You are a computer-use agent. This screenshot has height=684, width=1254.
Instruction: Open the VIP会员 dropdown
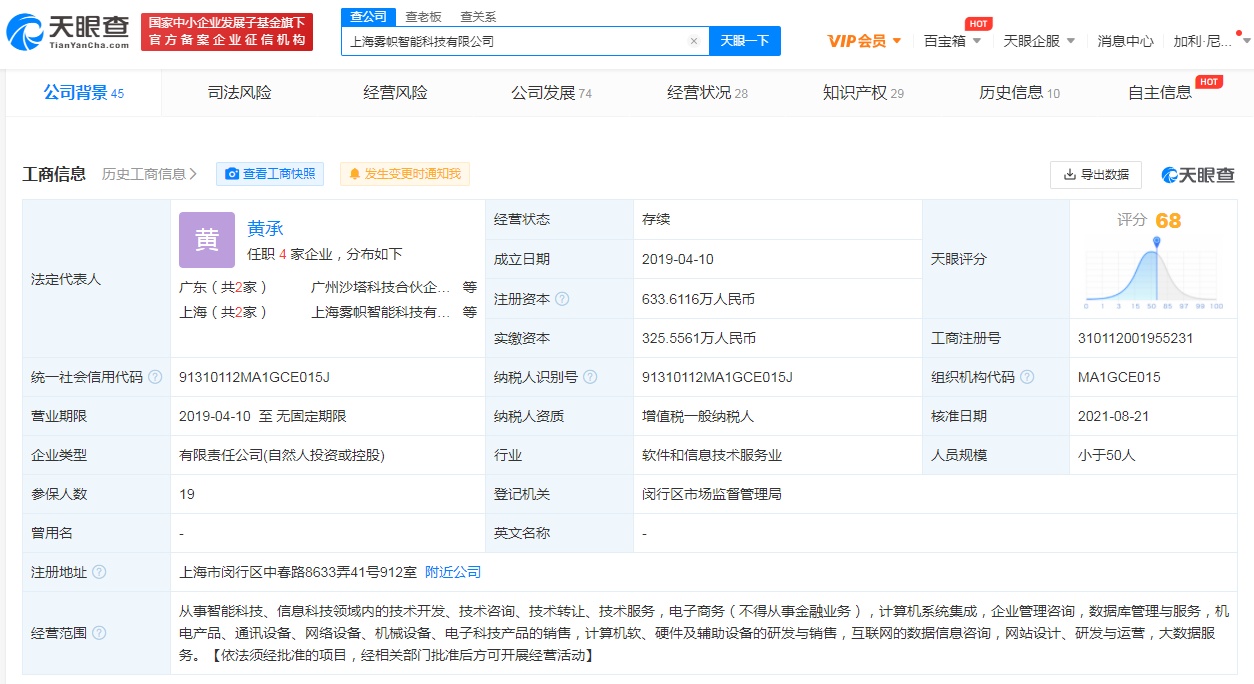click(865, 41)
